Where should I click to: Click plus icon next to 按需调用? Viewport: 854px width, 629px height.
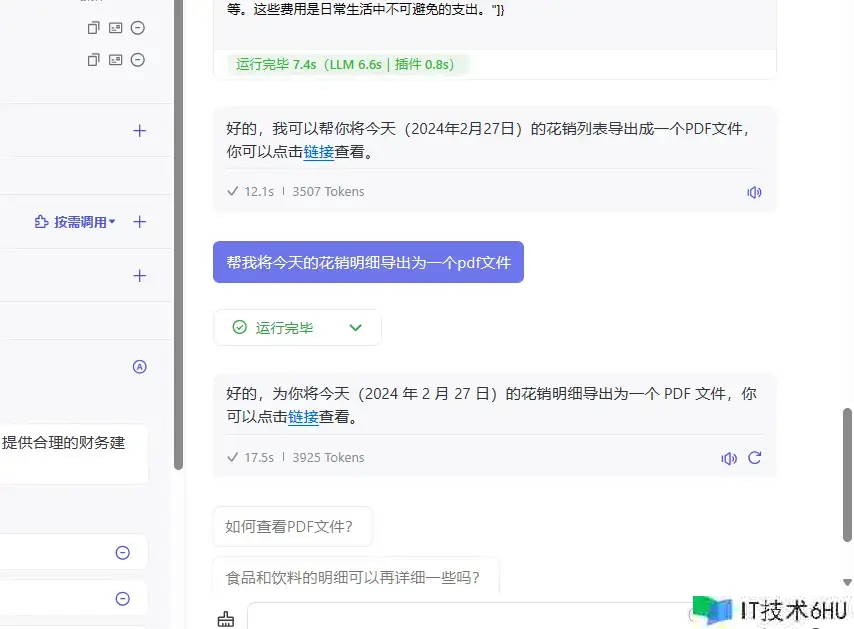140,222
